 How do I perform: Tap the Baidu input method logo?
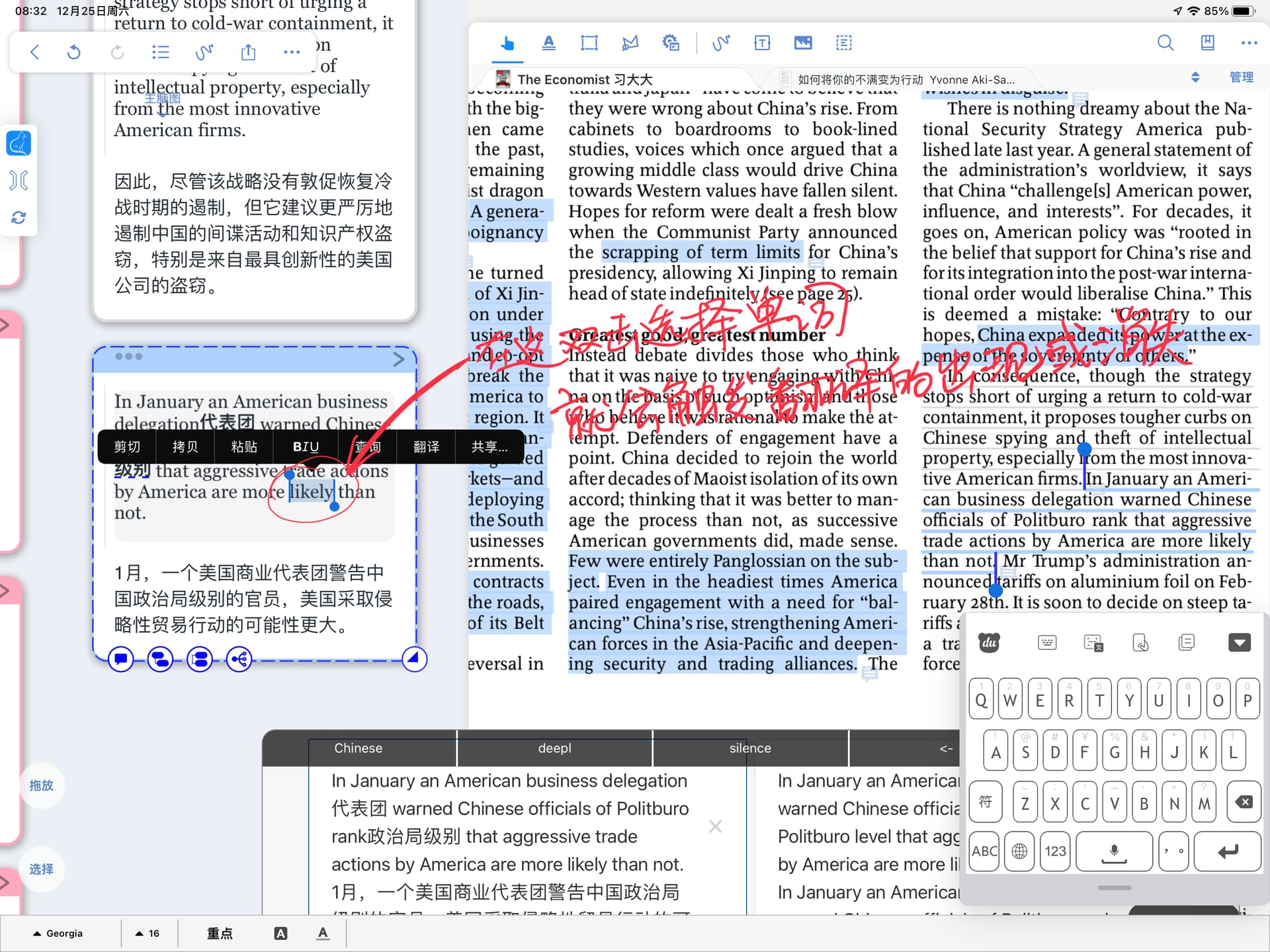[x=989, y=642]
